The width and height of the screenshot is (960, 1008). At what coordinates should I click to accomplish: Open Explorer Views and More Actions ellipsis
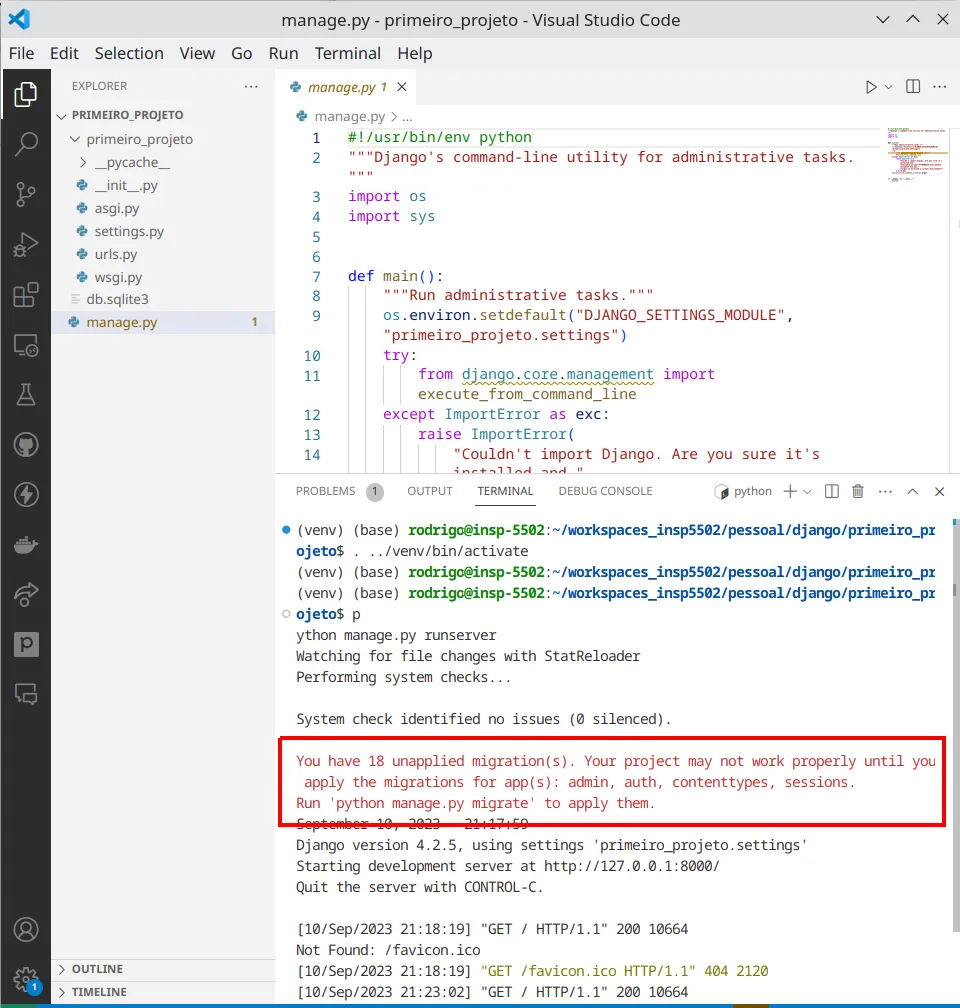[x=251, y=86]
